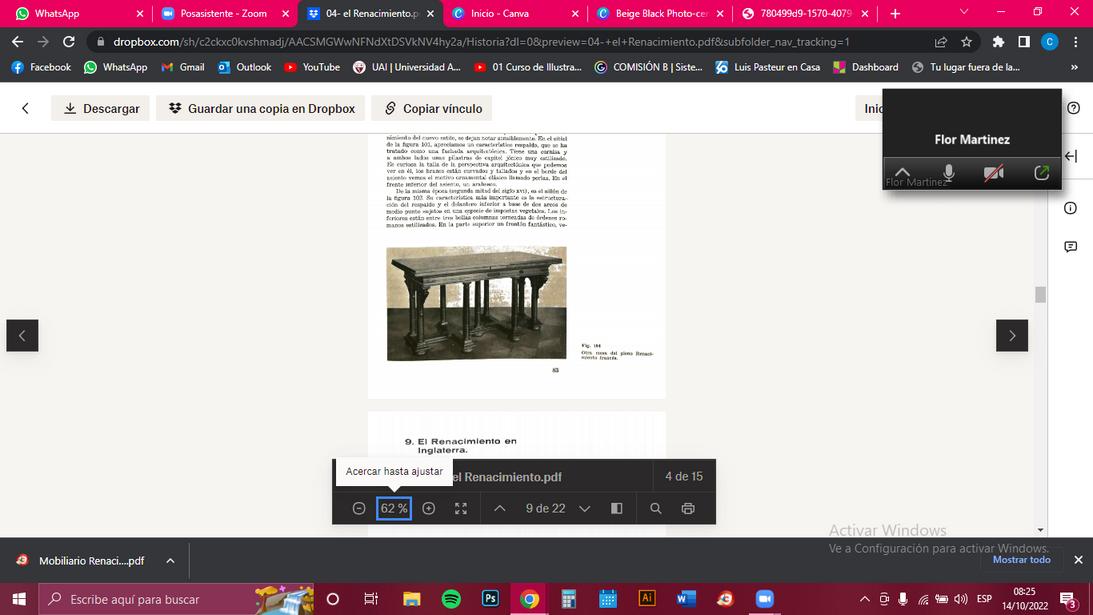
Task: Go to next page using down chevron
Action: tap(585, 508)
